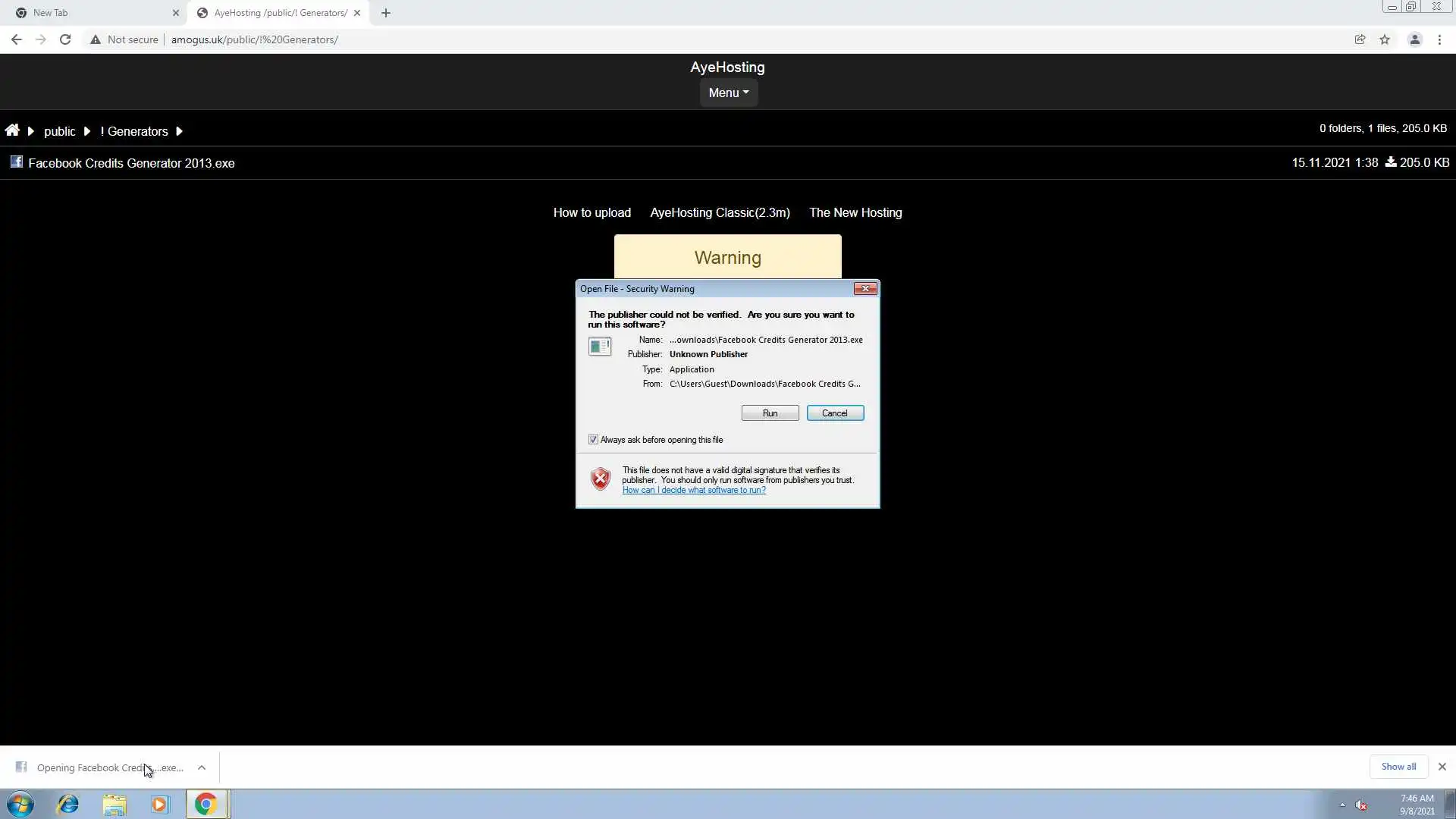Click the home icon in breadcrumb
The width and height of the screenshot is (1456, 819).
(12, 130)
